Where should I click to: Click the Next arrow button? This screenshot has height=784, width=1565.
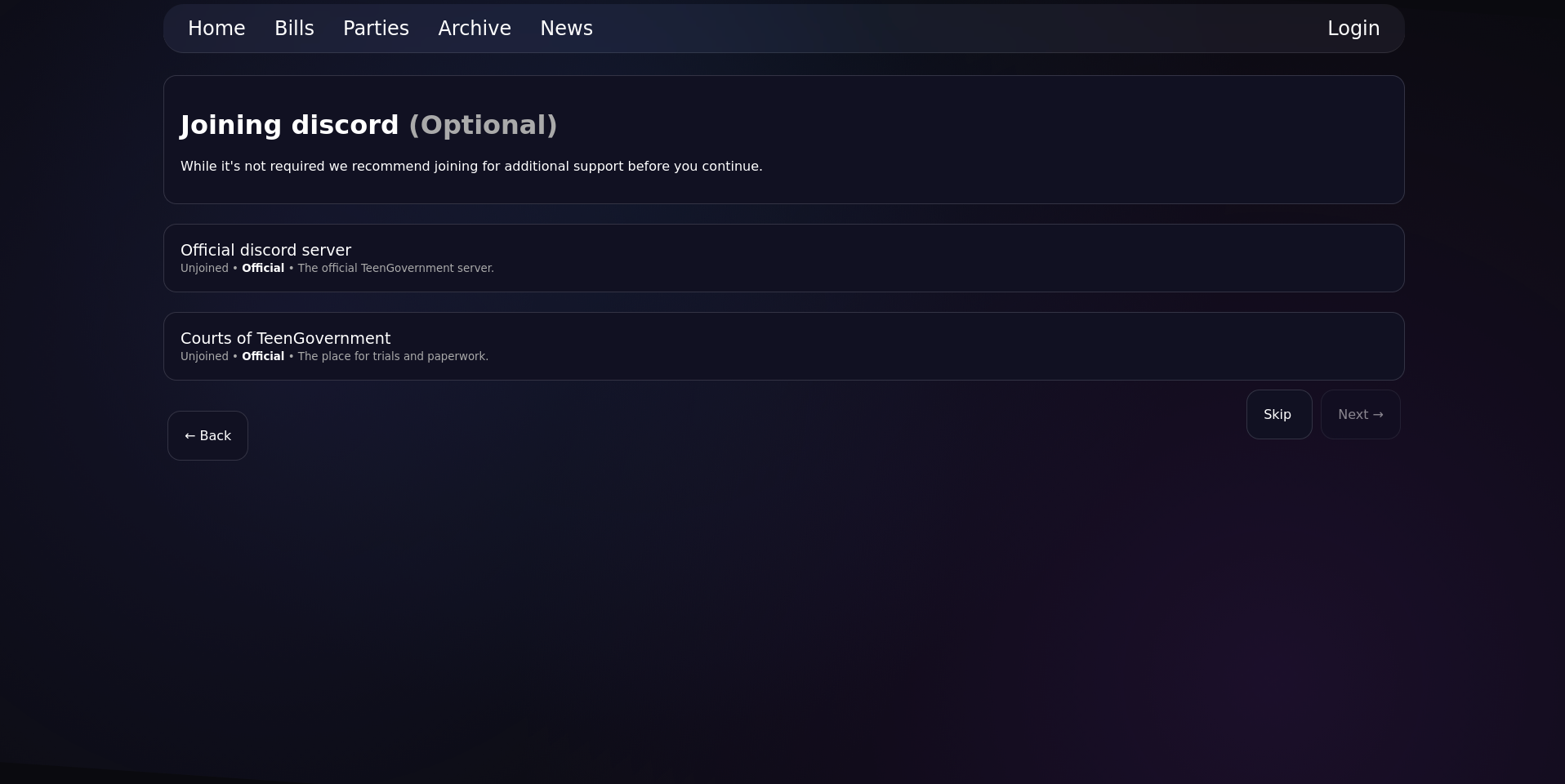click(x=1360, y=415)
